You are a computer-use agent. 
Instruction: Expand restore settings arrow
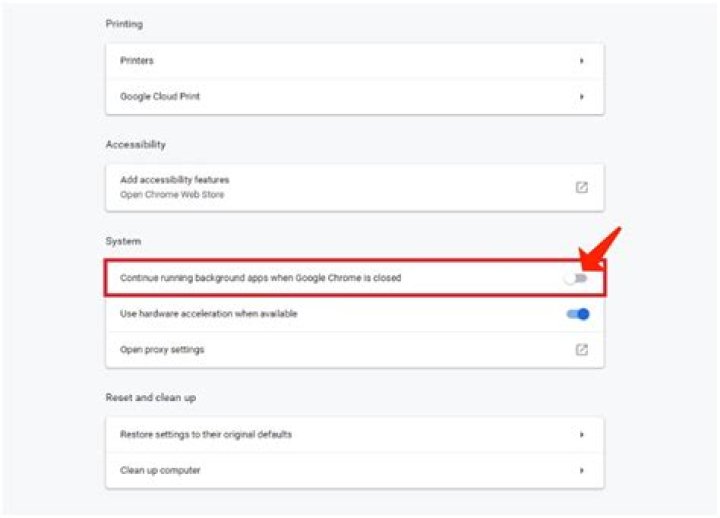tap(581, 435)
